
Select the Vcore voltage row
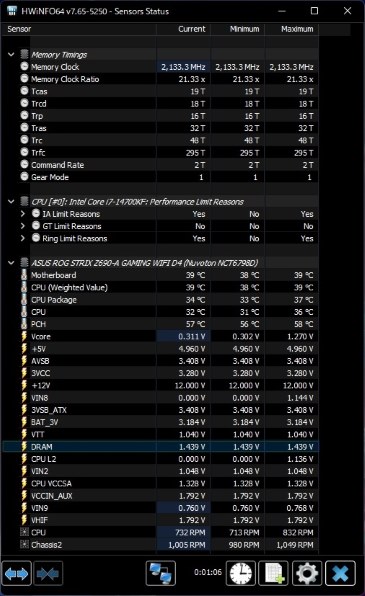point(160,336)
